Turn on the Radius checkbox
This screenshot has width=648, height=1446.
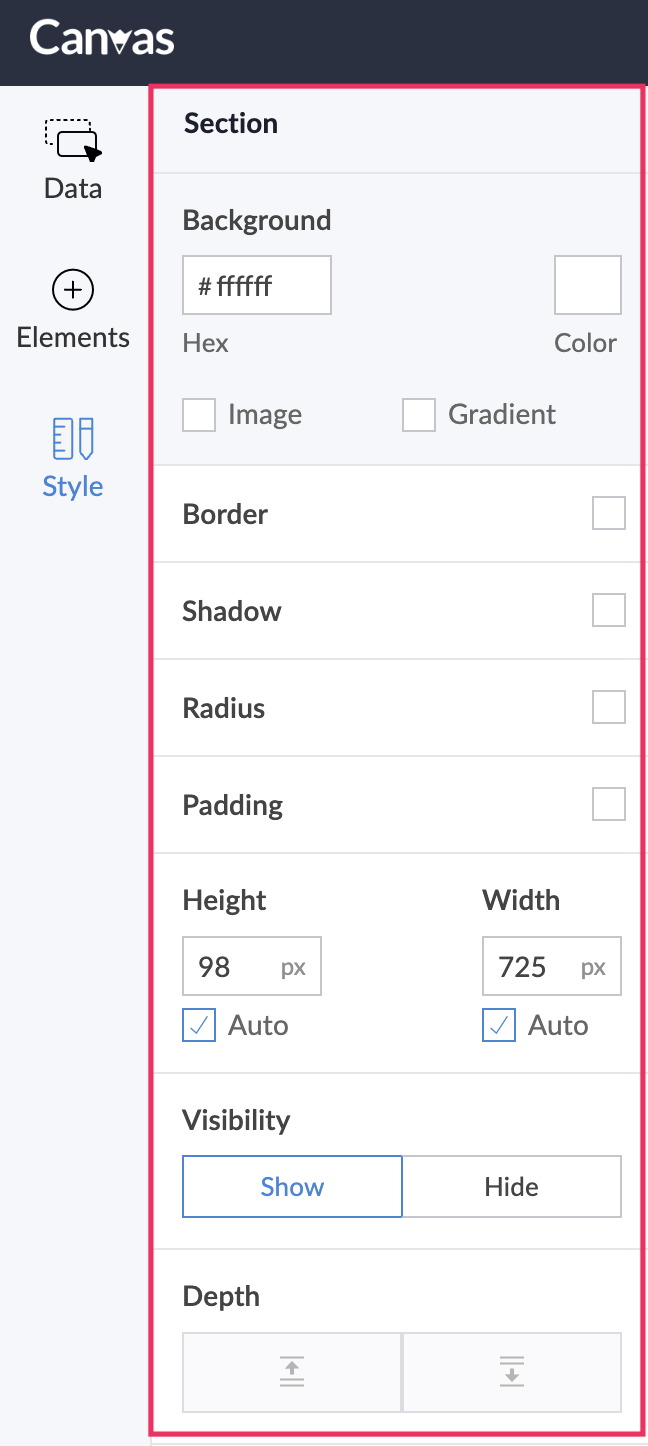[x=609, y=707]
